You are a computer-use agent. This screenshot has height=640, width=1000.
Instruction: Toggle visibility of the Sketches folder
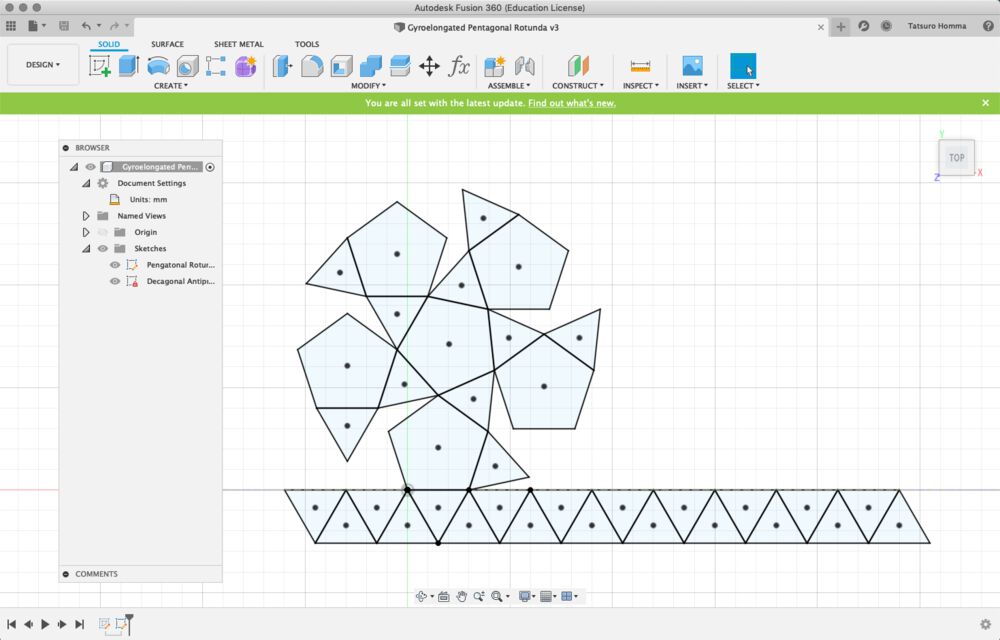click(x=102, y=248)
